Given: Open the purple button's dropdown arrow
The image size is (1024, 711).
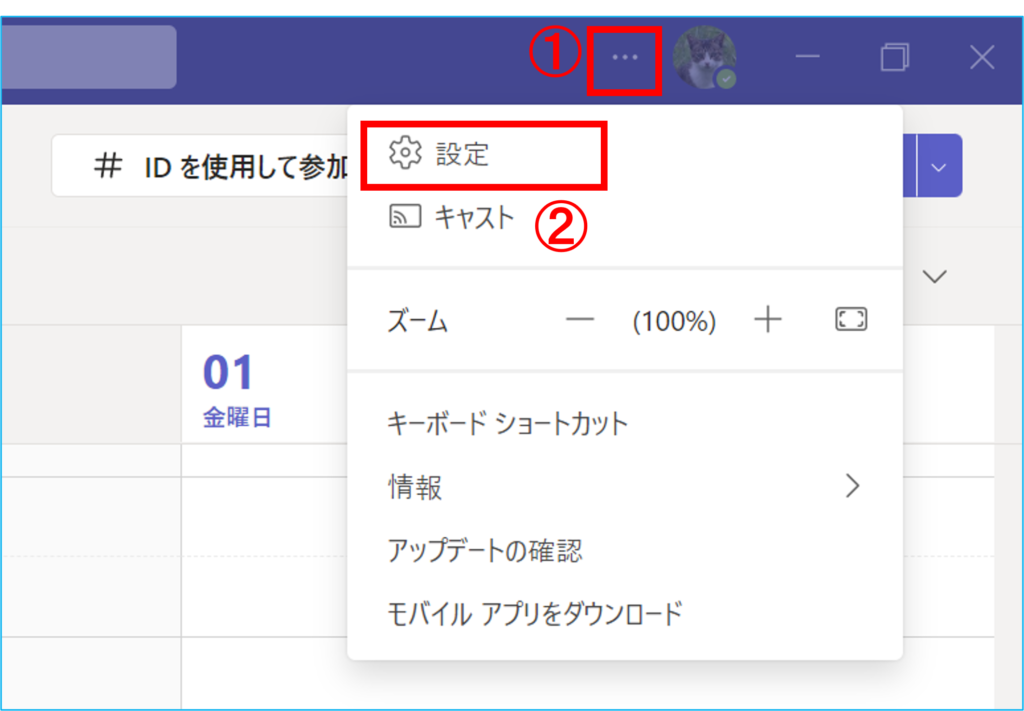Looking at the screenshot, I should (939, 166).
